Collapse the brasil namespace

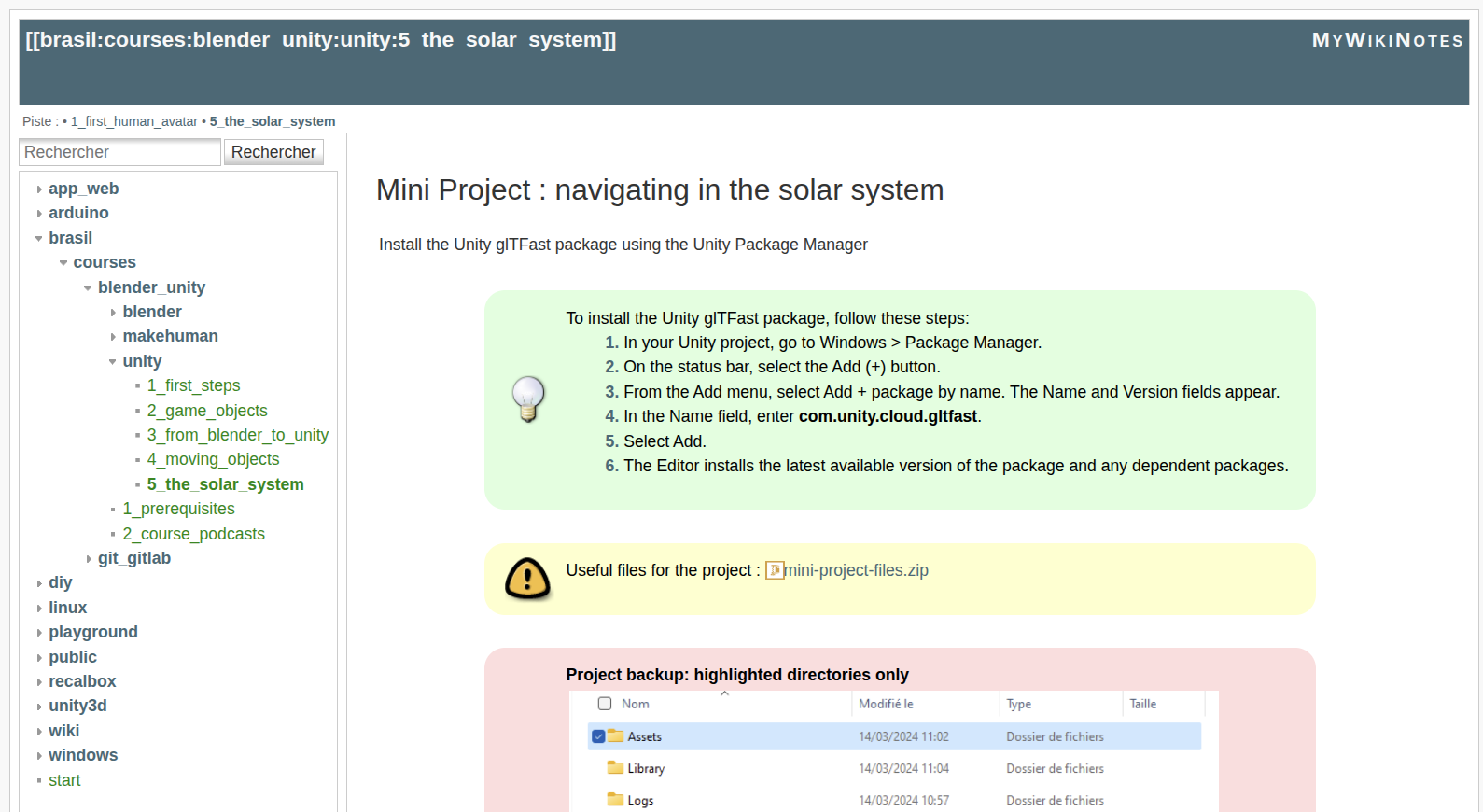[70, 238]
